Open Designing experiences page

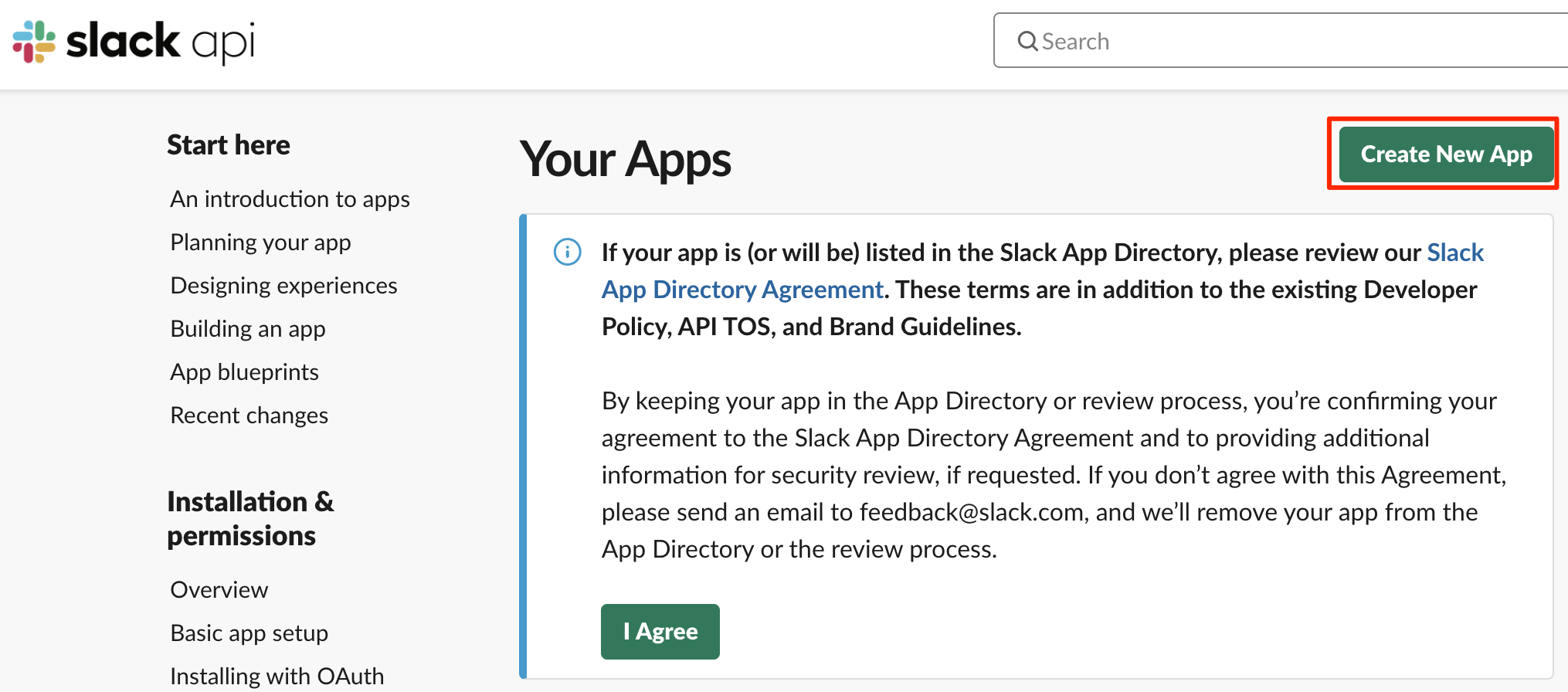click(283, 286)
